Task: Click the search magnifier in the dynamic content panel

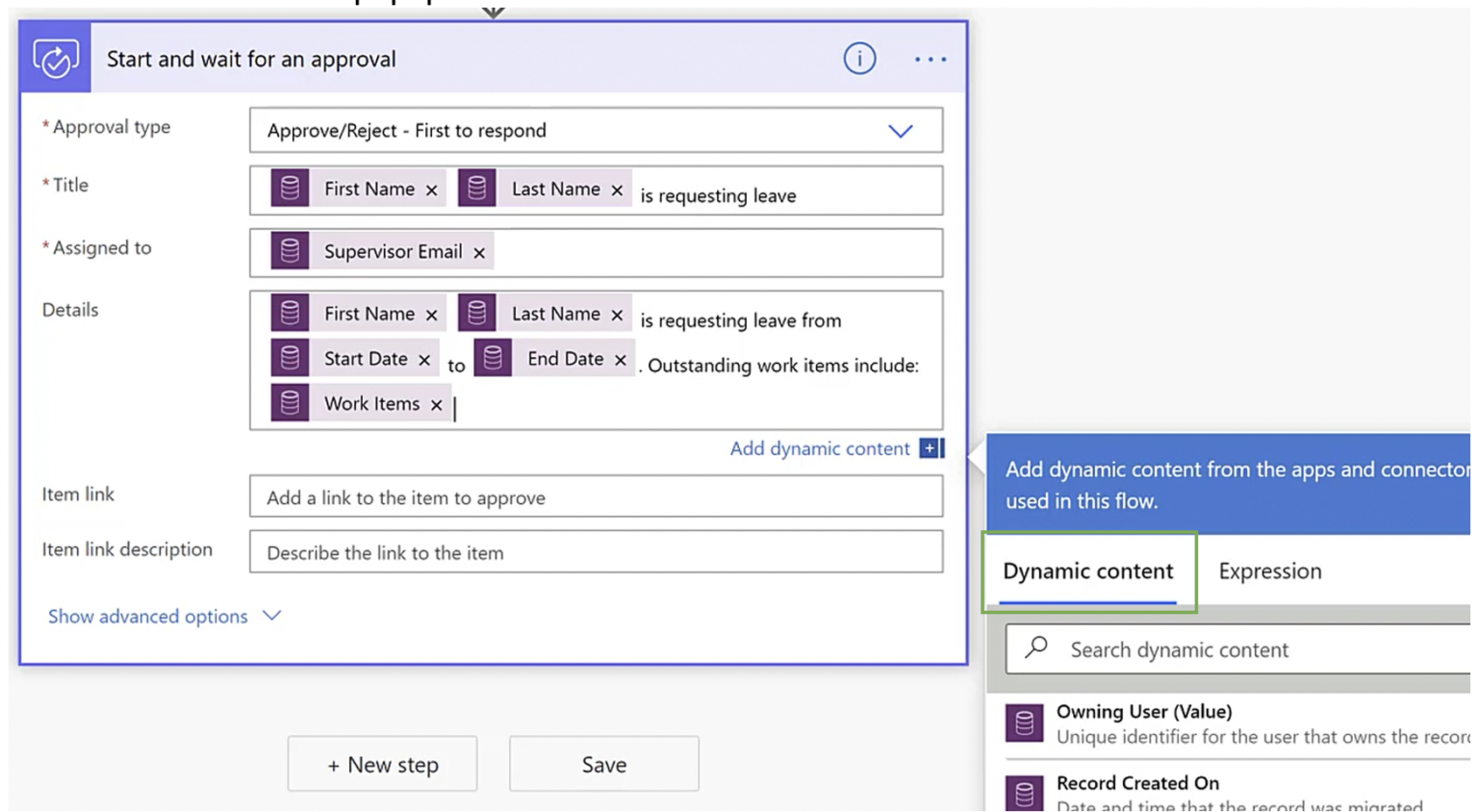Action: [x=1034, y=648]
